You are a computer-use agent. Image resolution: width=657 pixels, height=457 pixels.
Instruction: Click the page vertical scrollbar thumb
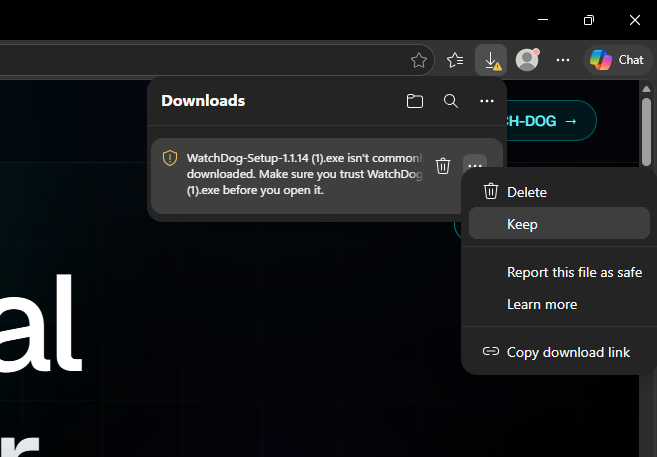click(x=646, y=132)
